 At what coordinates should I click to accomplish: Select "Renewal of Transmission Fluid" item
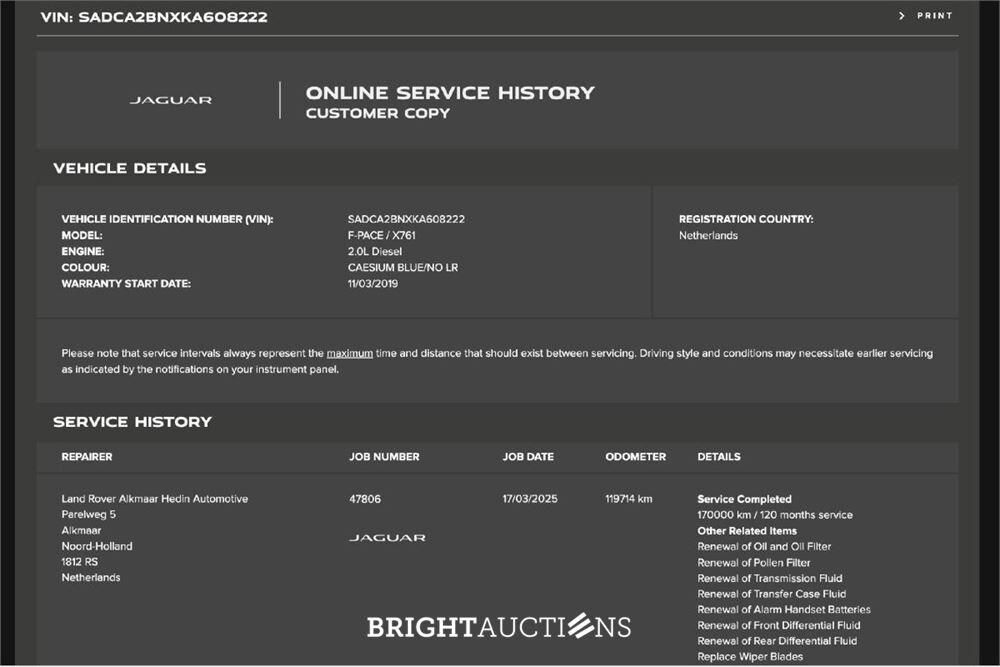770,578
